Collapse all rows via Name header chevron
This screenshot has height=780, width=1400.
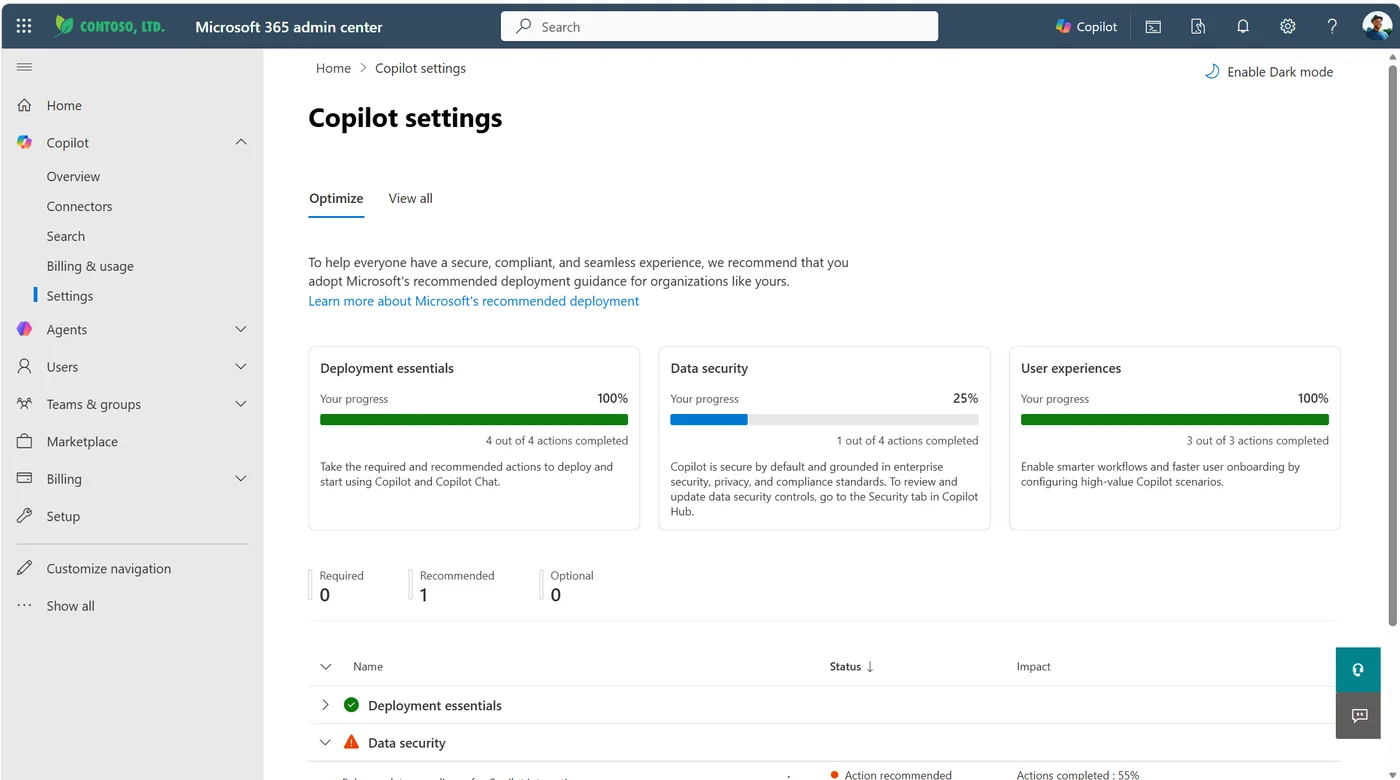point(325,667)
